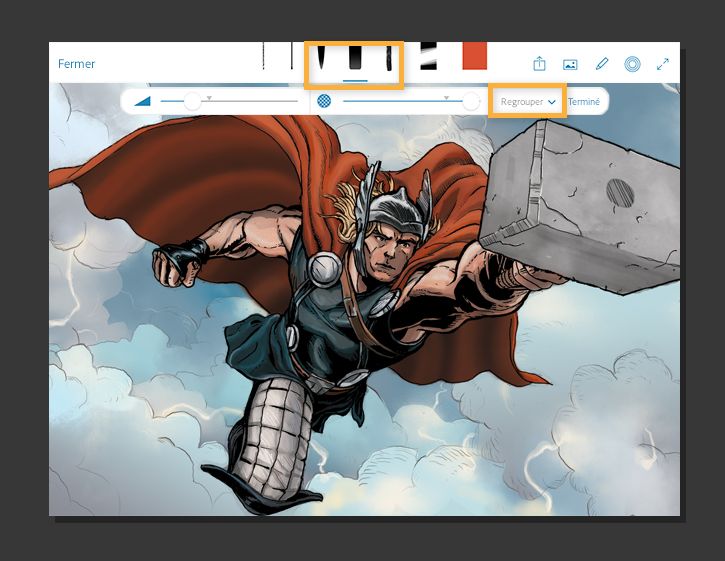This screenshot has height=561, width=725.
Task: Tap the checkered opacity icon
Action: pyautogui.click(x=324, y=101)
